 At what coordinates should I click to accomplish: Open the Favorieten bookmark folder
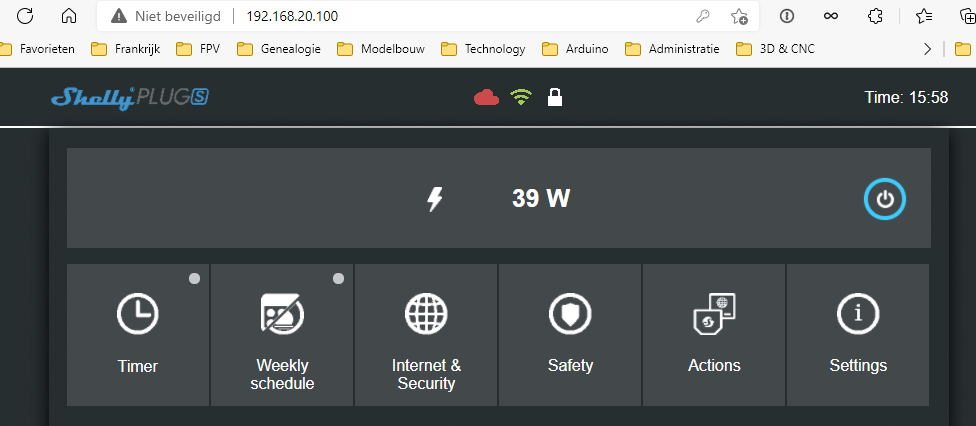(38, 49)
